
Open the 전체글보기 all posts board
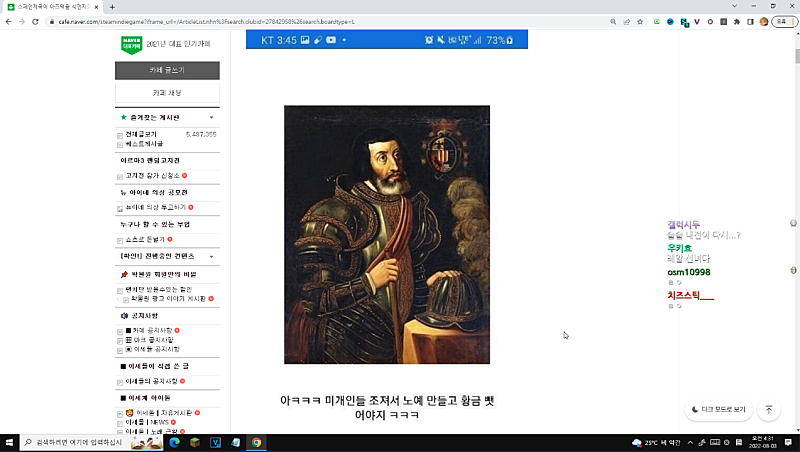coord(141,134)
